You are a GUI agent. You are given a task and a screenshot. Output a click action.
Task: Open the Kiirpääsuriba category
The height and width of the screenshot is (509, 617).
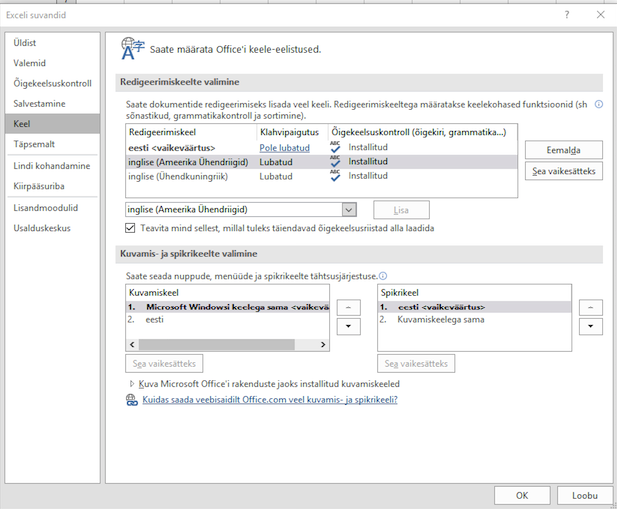52,186
